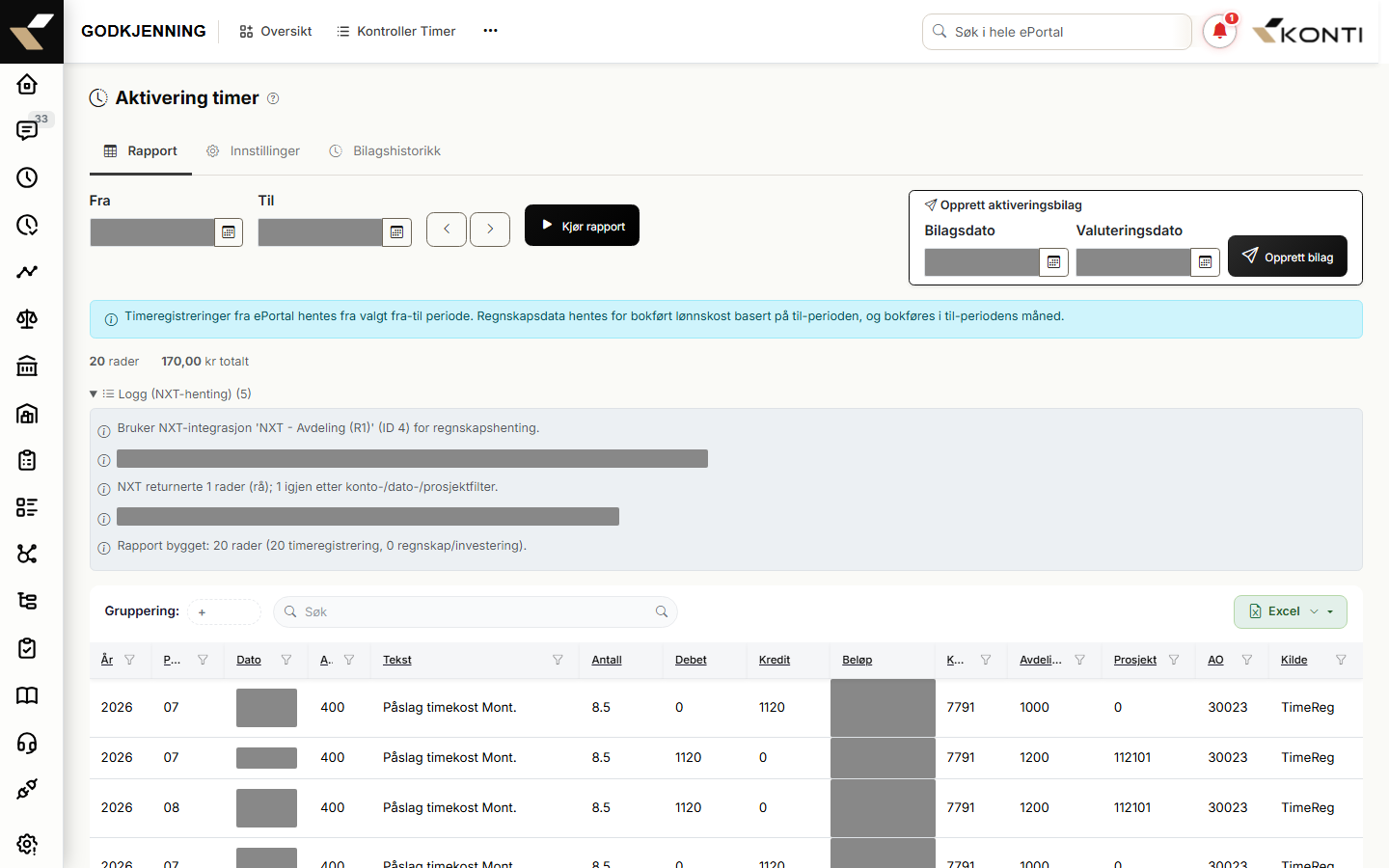The width and height of the screenshot is (1389, 868).
Task: Click the table Søk input field
Action: point(476,611)
